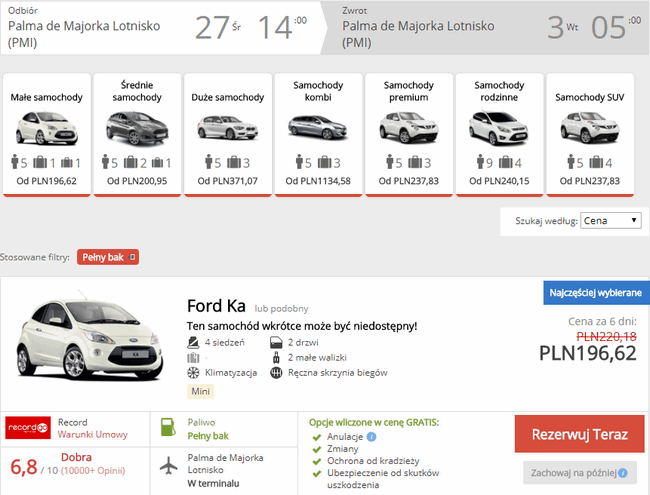
Task: Select the Samochody rodzinne category card
Action: 499,134
